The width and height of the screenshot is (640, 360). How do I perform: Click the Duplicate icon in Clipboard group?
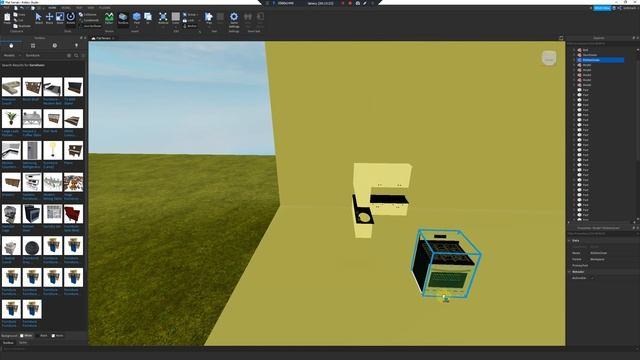[16, 26]
